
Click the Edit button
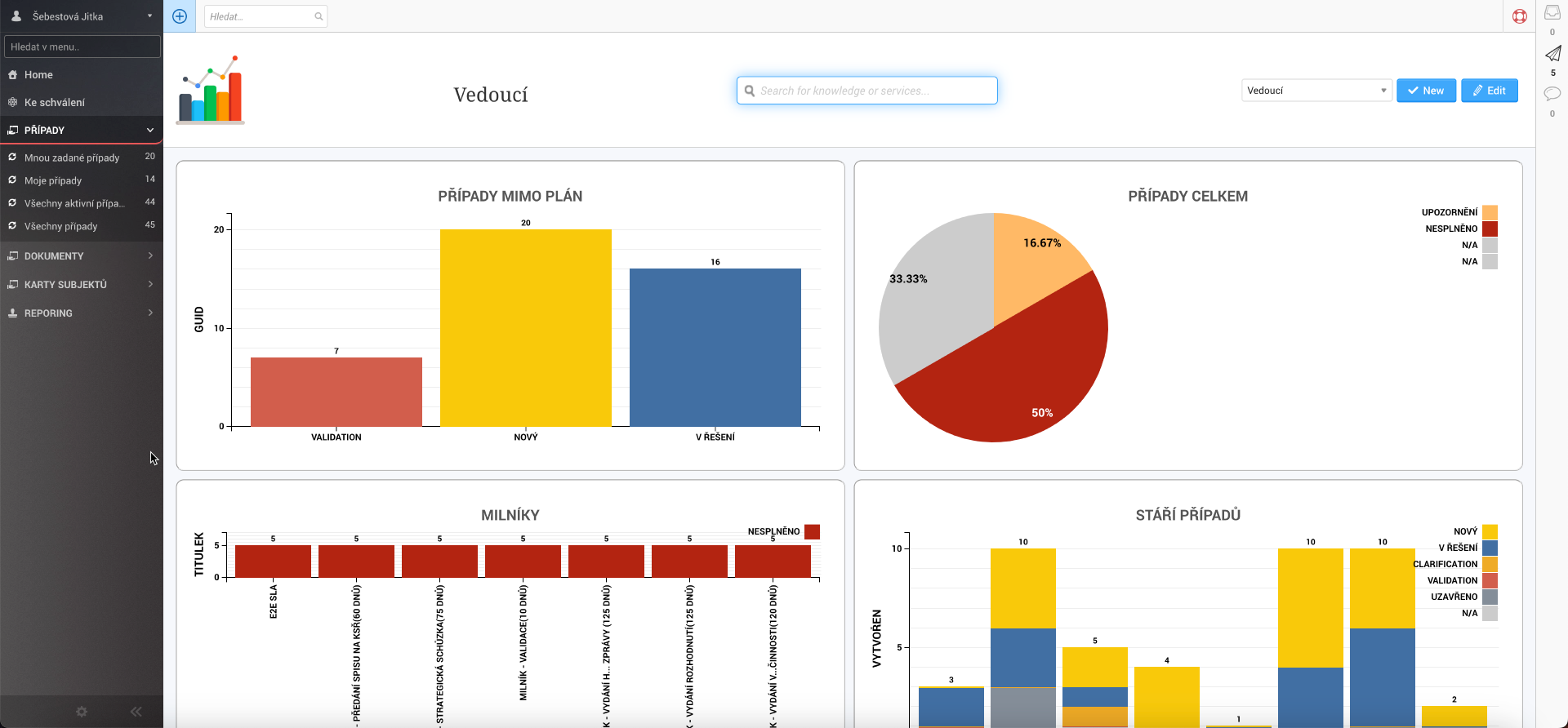point(1489,91)
